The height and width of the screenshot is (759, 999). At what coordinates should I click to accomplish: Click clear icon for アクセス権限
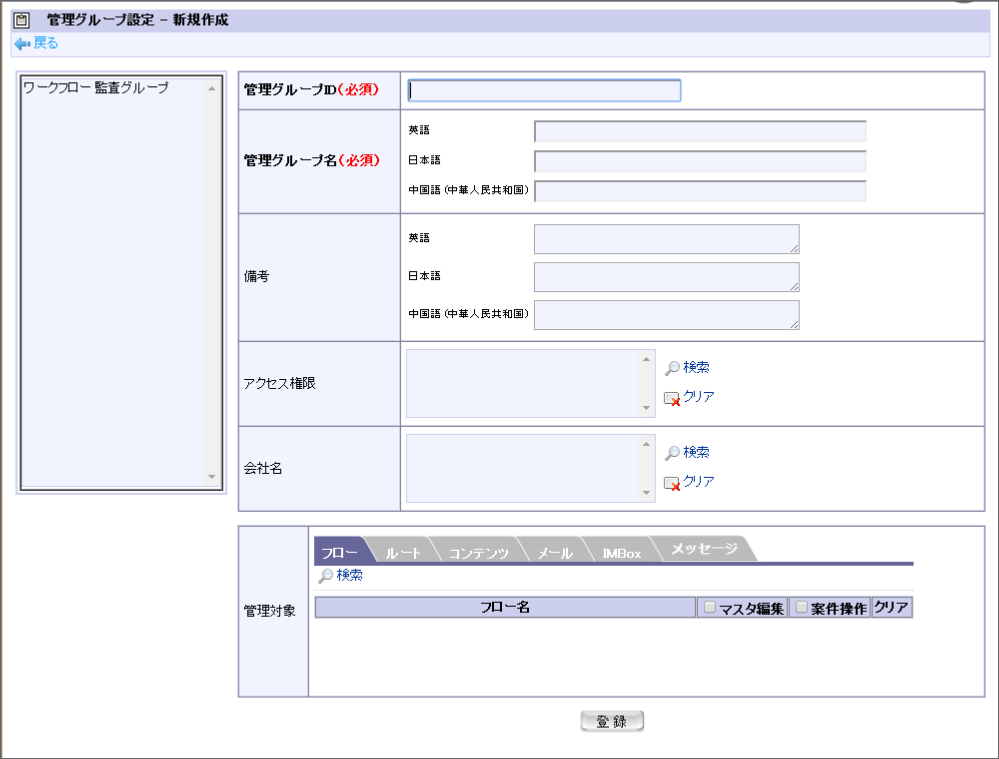pyautogui.click(x=672, y=398)
